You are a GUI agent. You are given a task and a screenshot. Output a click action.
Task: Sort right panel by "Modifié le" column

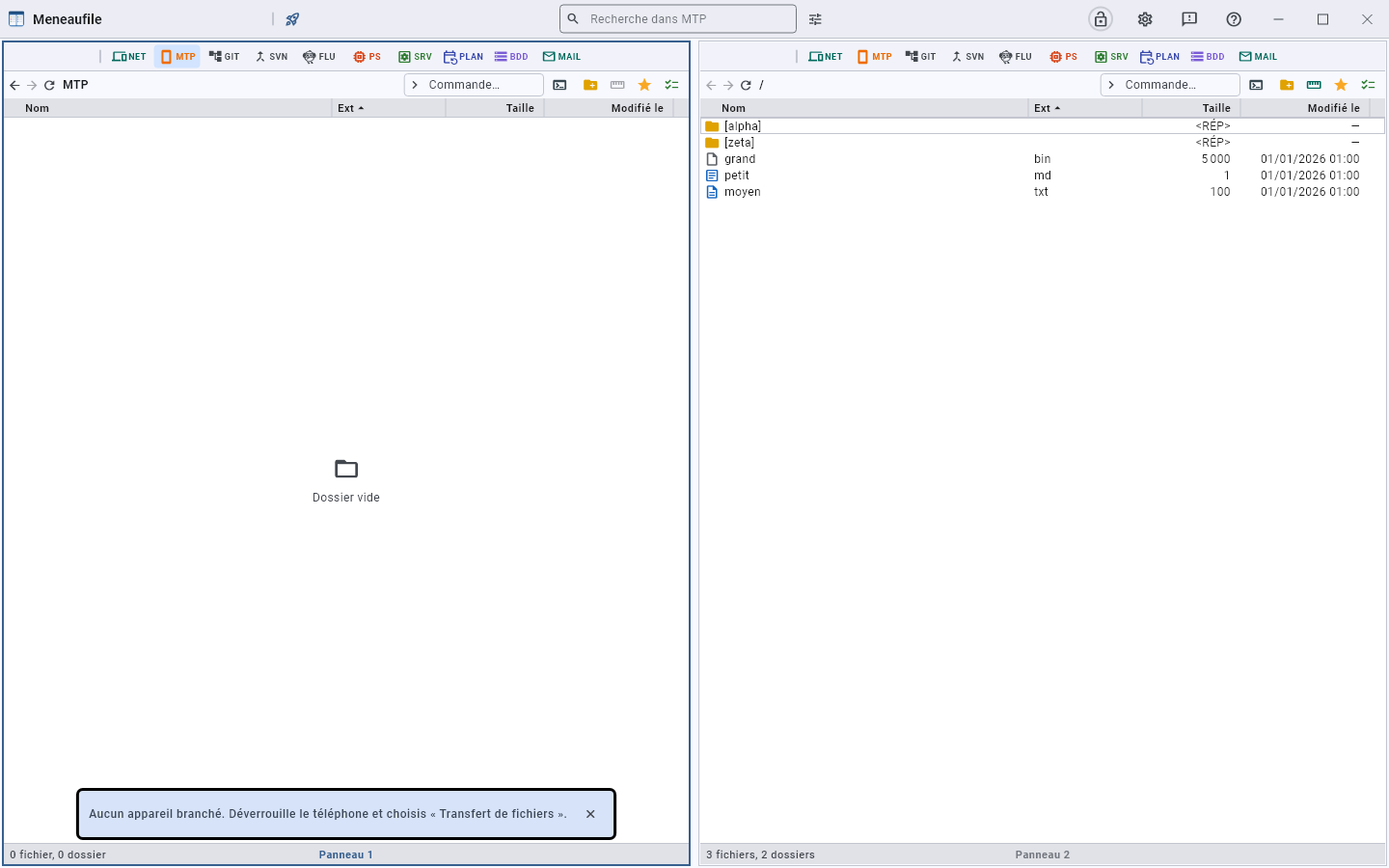[1304, 108]
